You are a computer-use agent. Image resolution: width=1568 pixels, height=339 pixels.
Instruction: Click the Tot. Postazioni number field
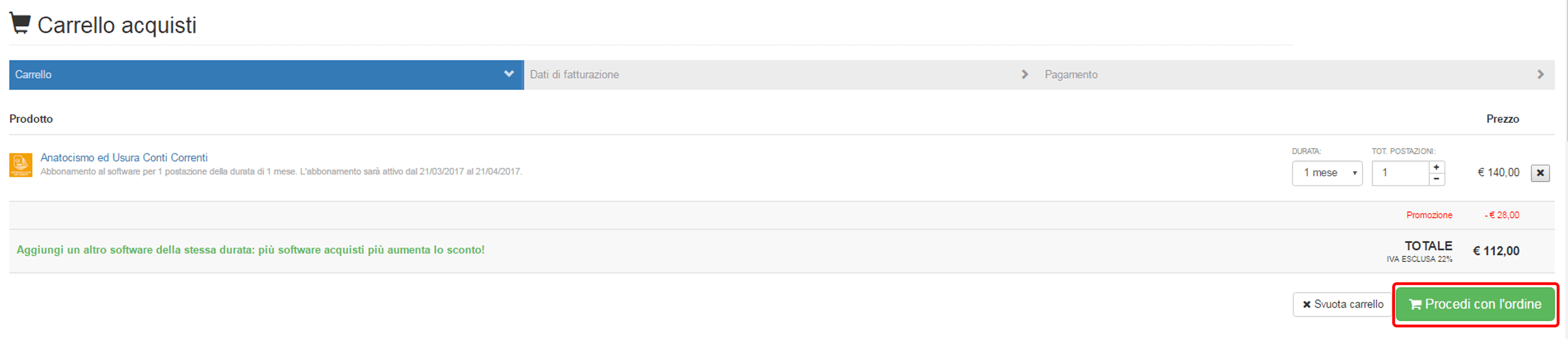pyautogui.click(x=1401, y=173)
